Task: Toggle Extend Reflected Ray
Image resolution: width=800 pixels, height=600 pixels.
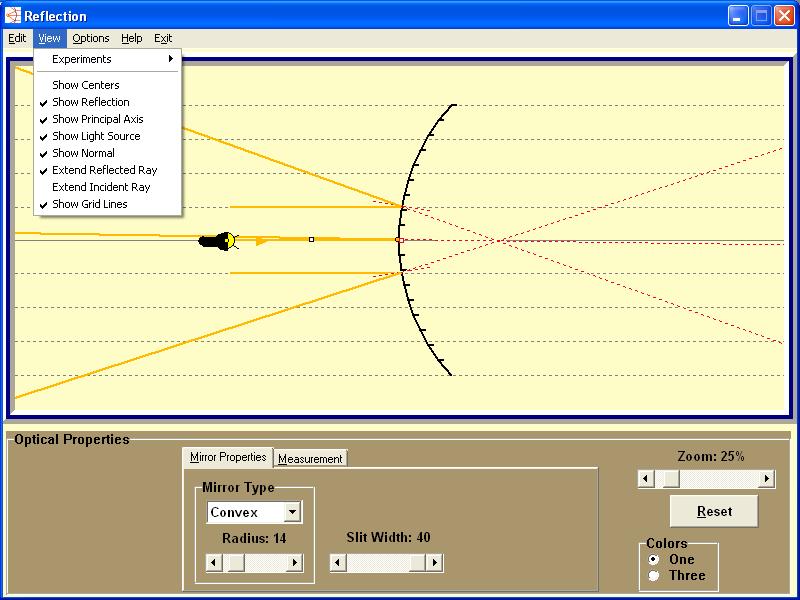Action: pyautogui.click(x=108, y=170)
